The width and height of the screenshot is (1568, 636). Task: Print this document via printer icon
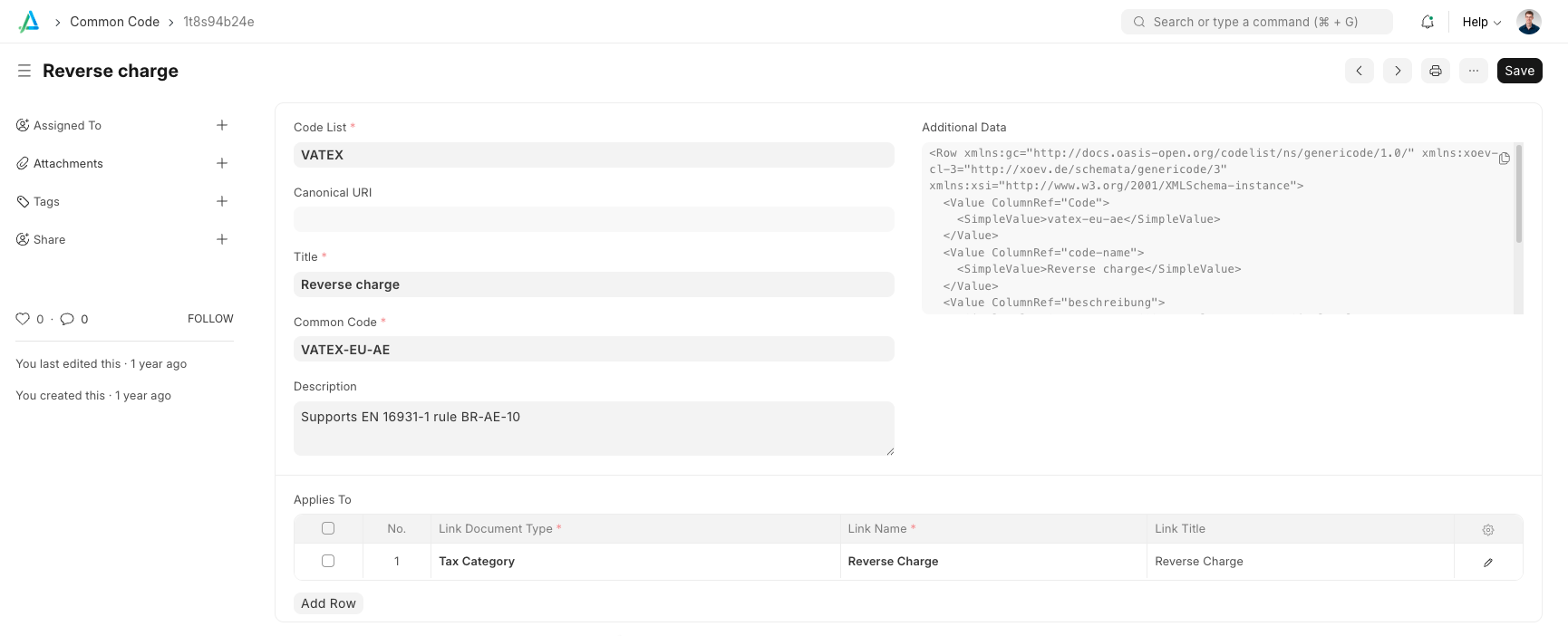point(1436,71)
